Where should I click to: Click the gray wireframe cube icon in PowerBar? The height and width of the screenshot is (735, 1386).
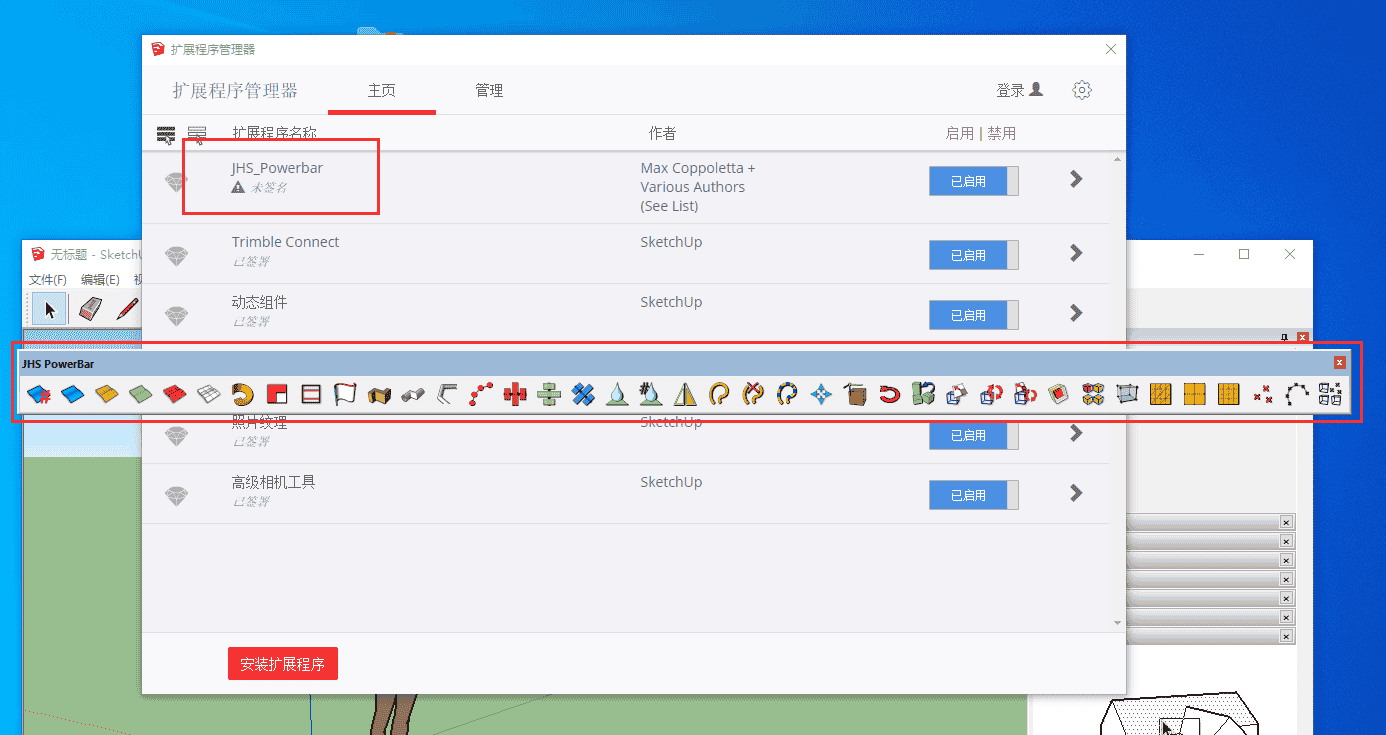(1127, 394)
